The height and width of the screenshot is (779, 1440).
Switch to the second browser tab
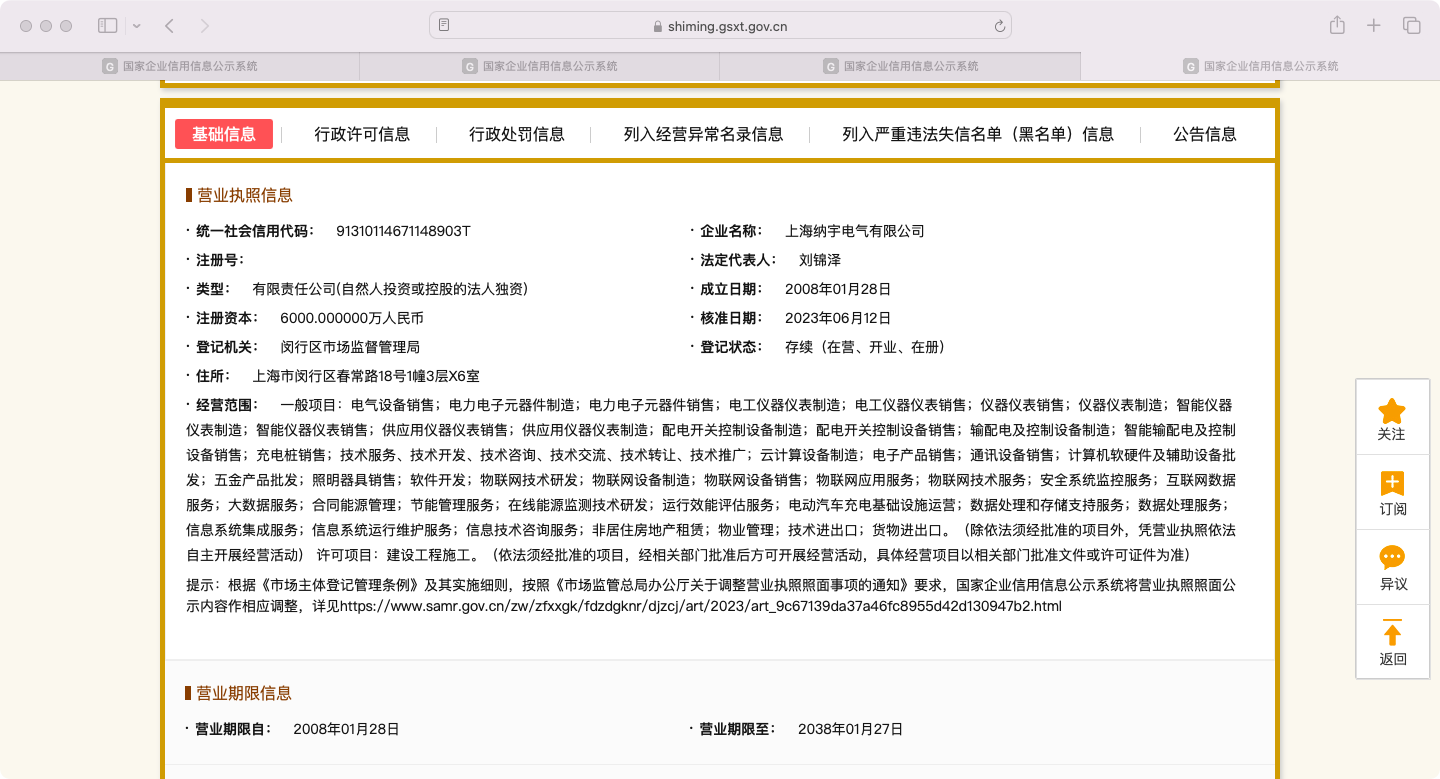pyautogui.click(x=540, y=66)
